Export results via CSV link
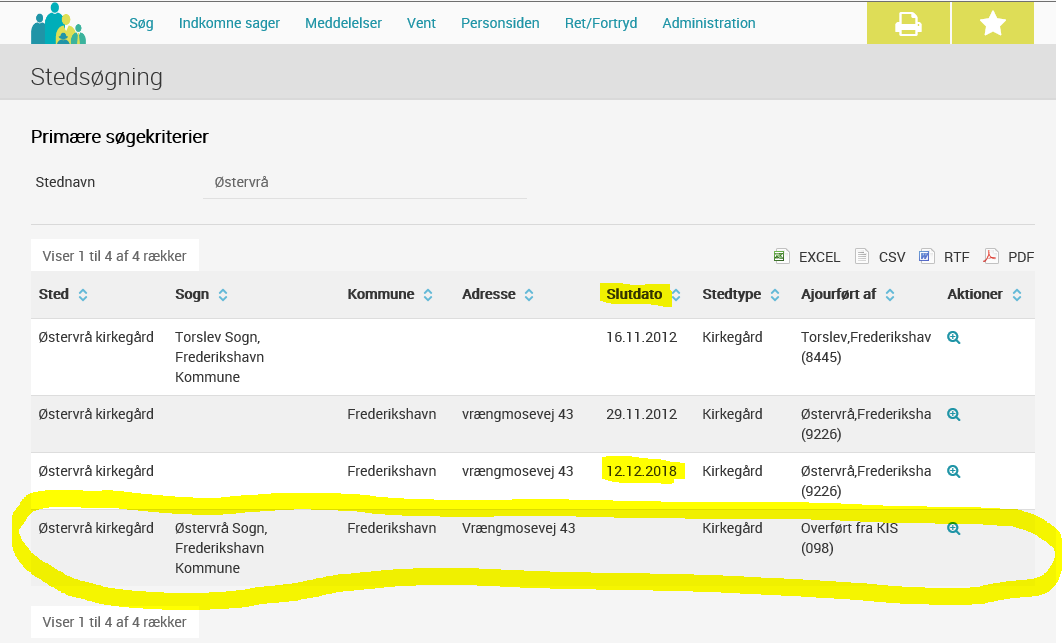Screen dimensions: 1062x643 tap(892, 257)
